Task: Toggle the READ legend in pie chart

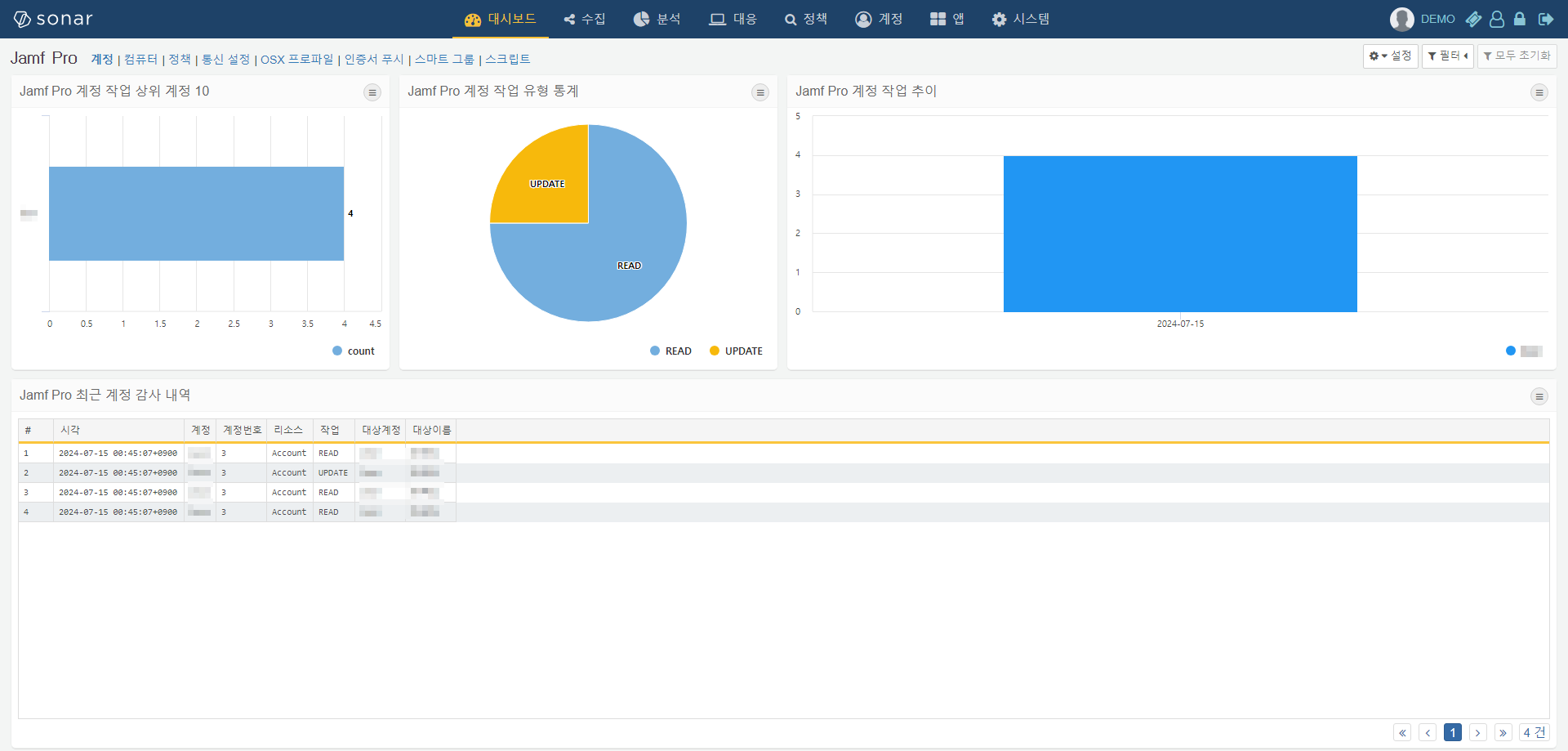Action: pos(670,351)
